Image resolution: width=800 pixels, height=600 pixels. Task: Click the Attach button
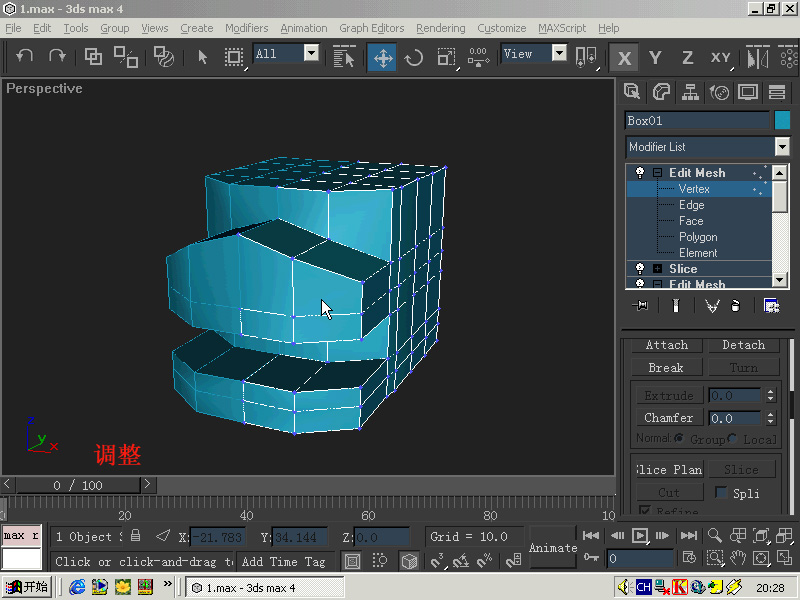(667, 345)
